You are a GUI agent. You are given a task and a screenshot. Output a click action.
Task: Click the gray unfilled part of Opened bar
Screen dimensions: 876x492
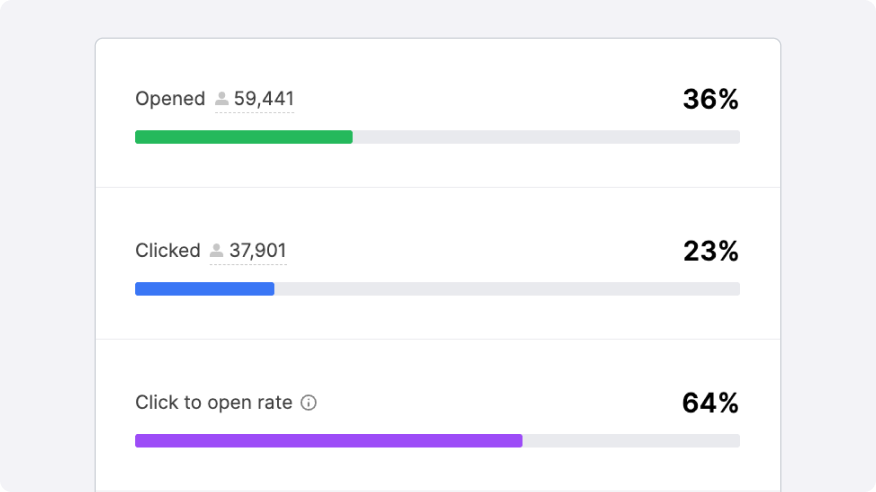(x=546, y=137)
